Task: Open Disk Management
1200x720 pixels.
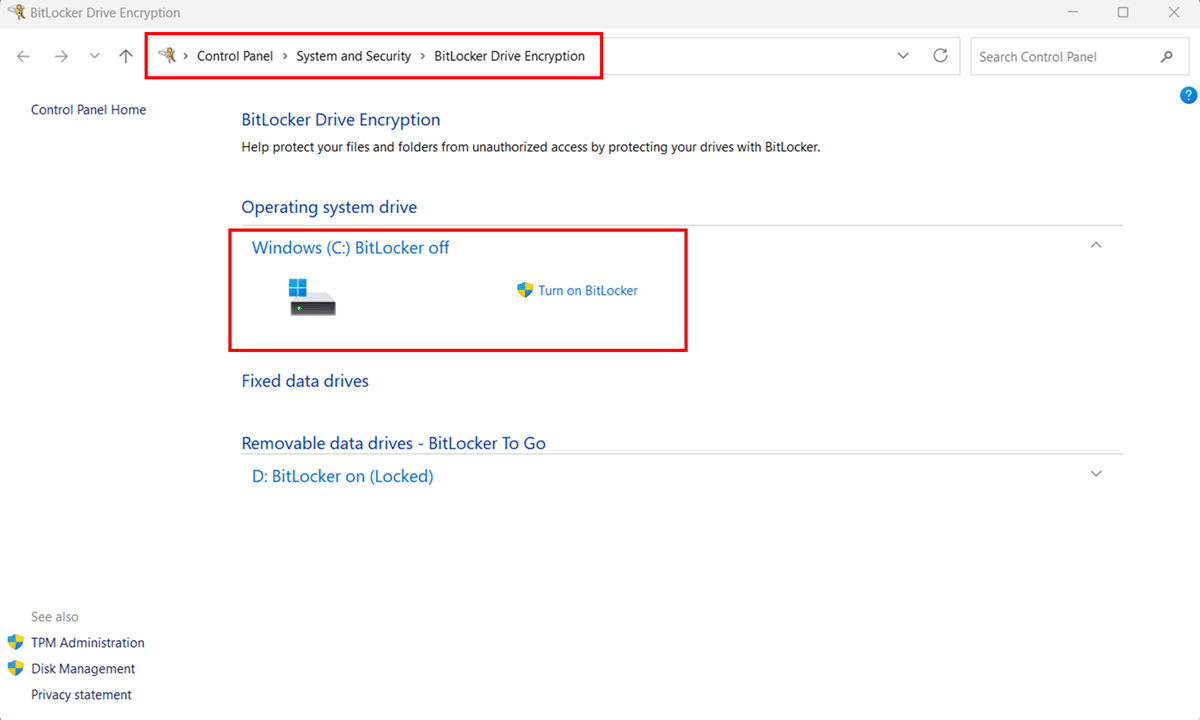Action: (82, 669)
